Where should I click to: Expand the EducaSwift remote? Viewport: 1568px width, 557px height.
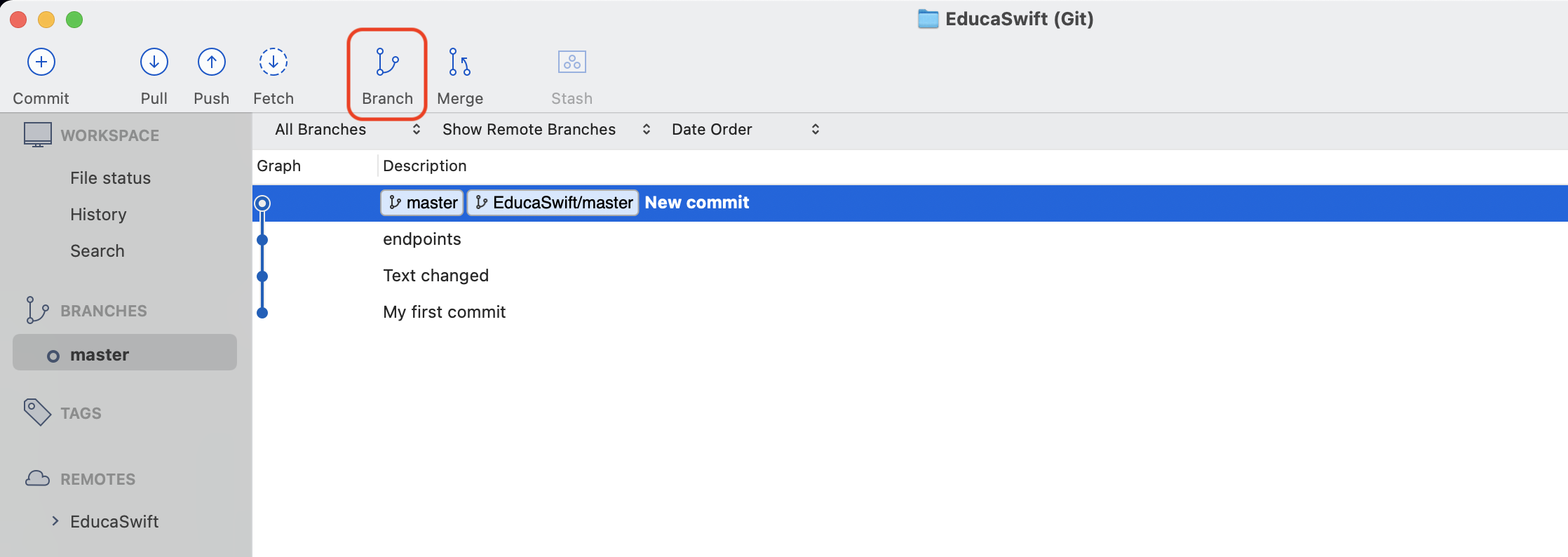(x=55, y=521)
